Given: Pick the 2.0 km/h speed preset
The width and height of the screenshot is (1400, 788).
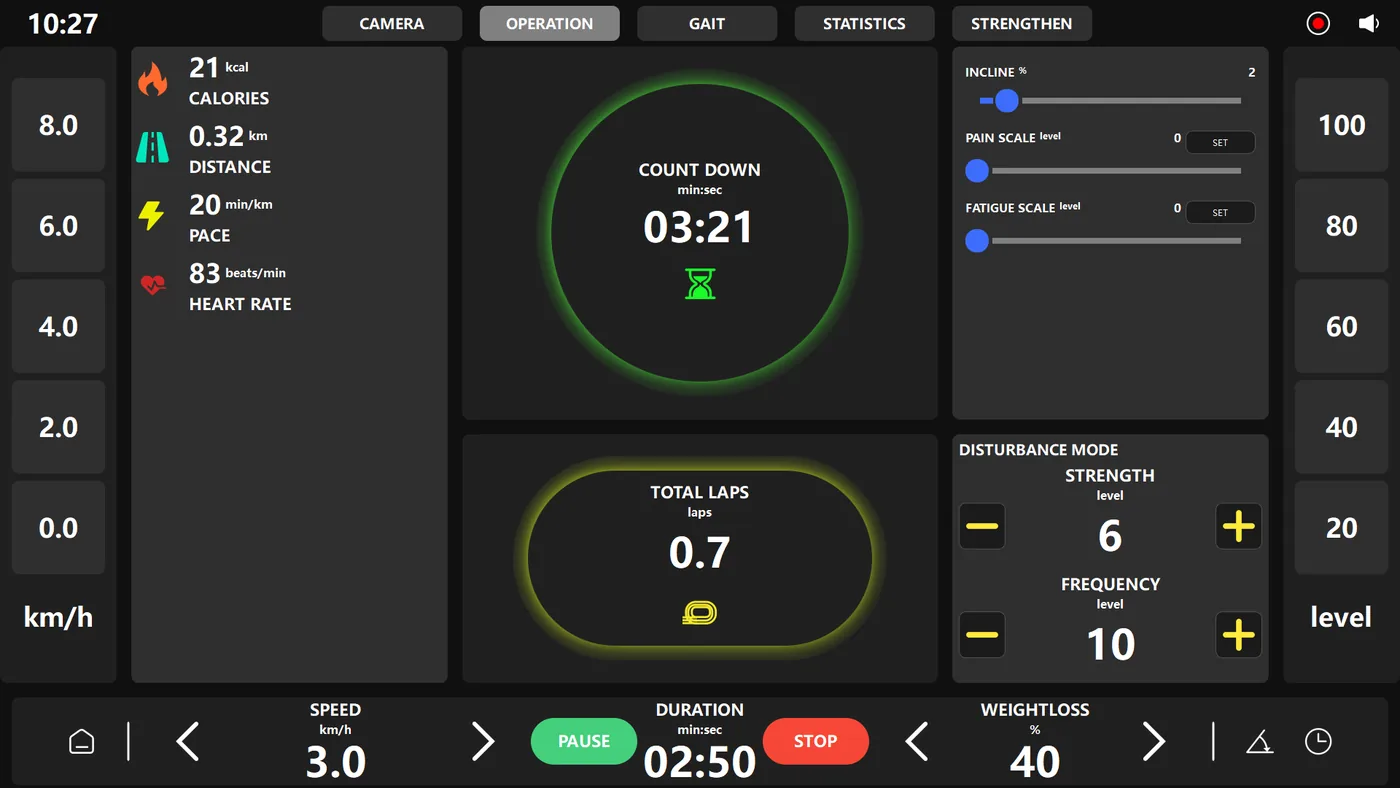Looking at the screenshot, I should pyautogui.click(x=58, y=427).
